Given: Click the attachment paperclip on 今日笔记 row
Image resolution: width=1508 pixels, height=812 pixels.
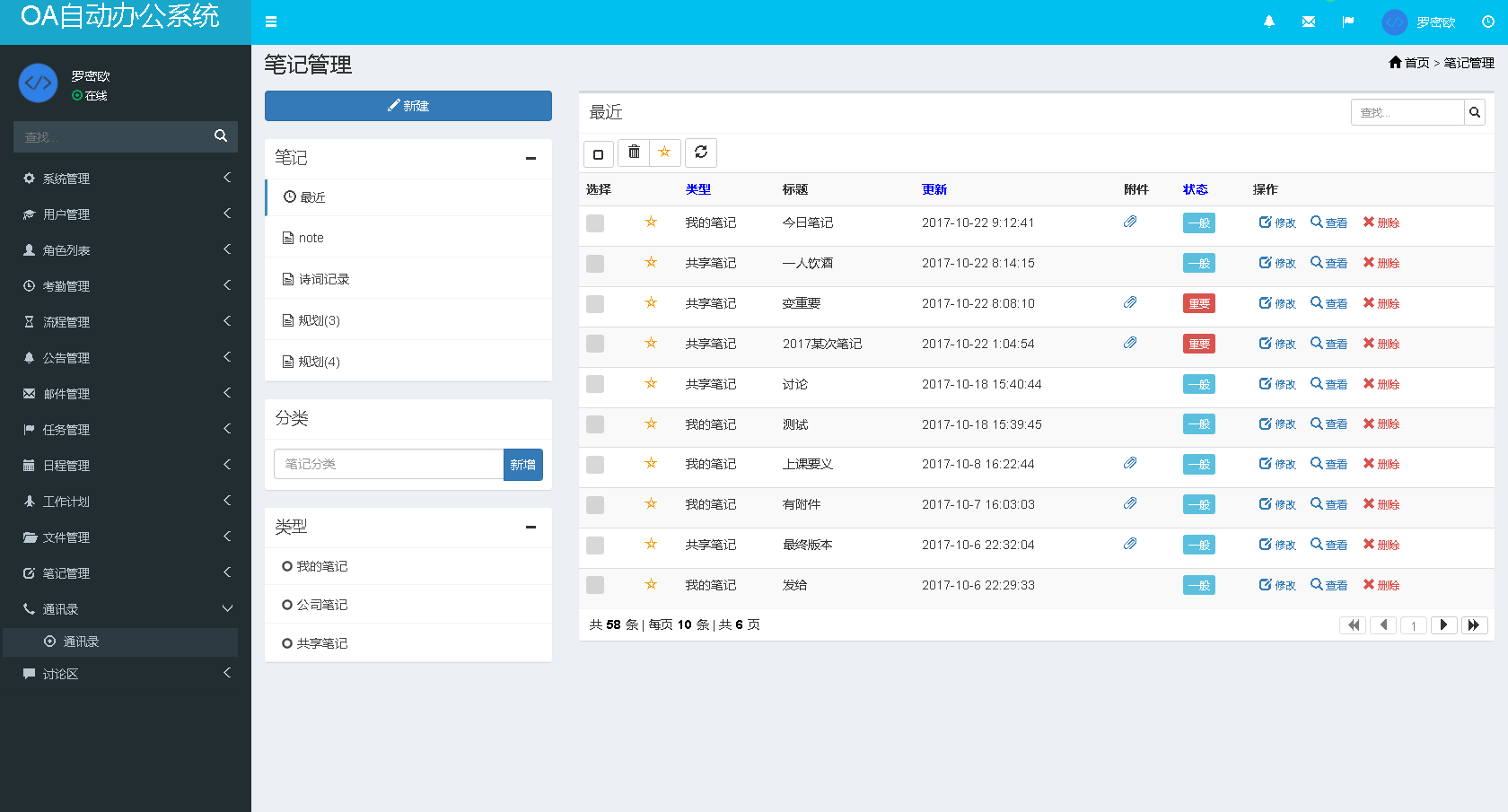Looking at the screenshot, I should tap(1130, 222).
